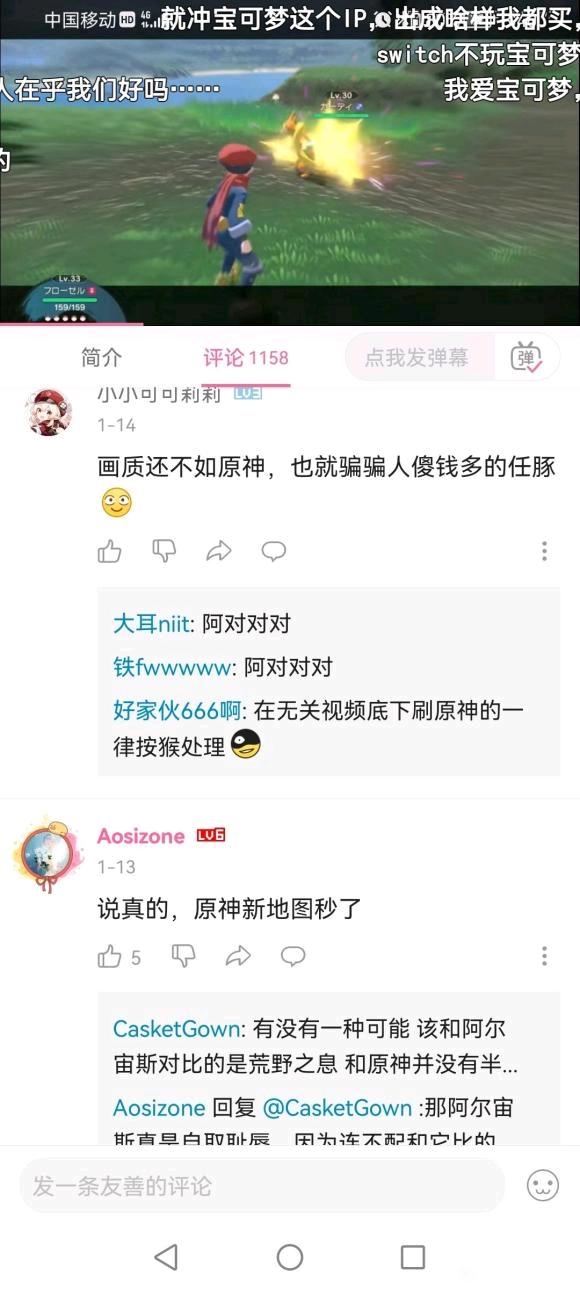This screenshot has height=1289, width=580.
Task: Reply to Aosizone's comment via bubble icon
Action: coord(293,957)
